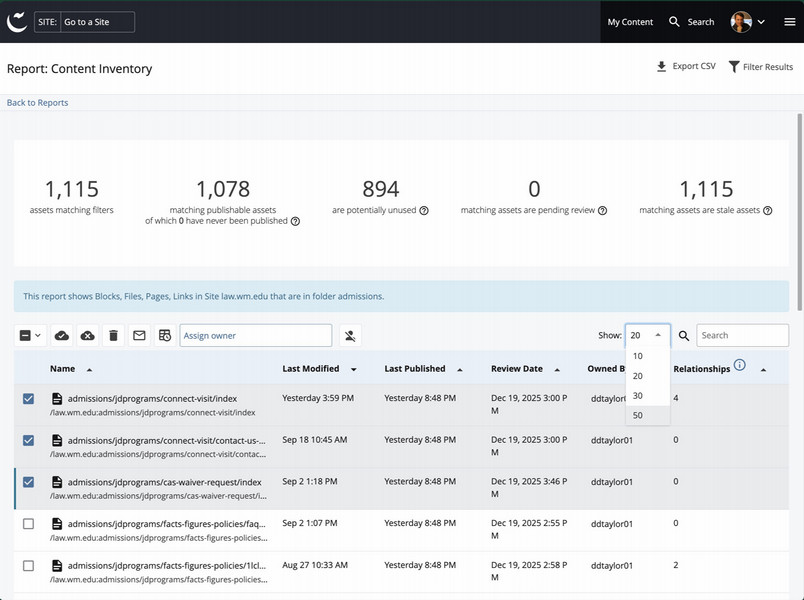
Task: Click the magnifier icon beside Search in header
Action: point(674,22)
